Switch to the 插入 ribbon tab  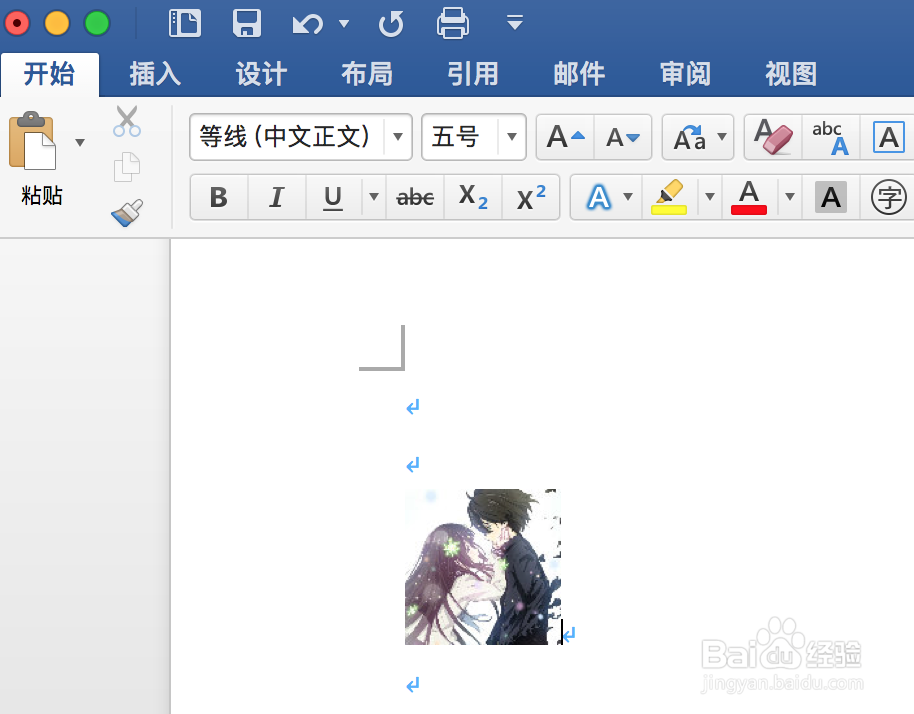(155, 73)
